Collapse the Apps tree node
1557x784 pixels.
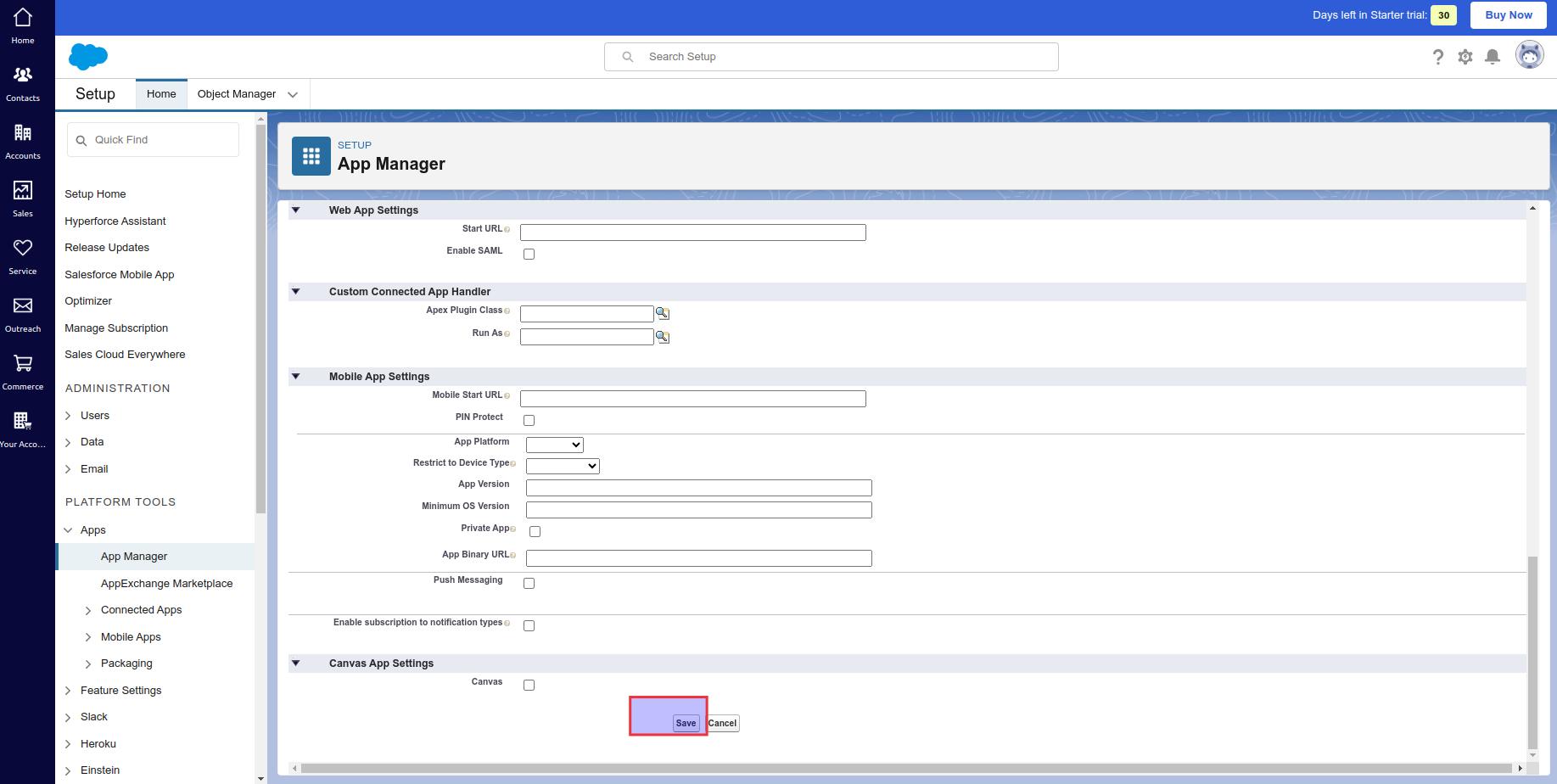coord(68,530)
